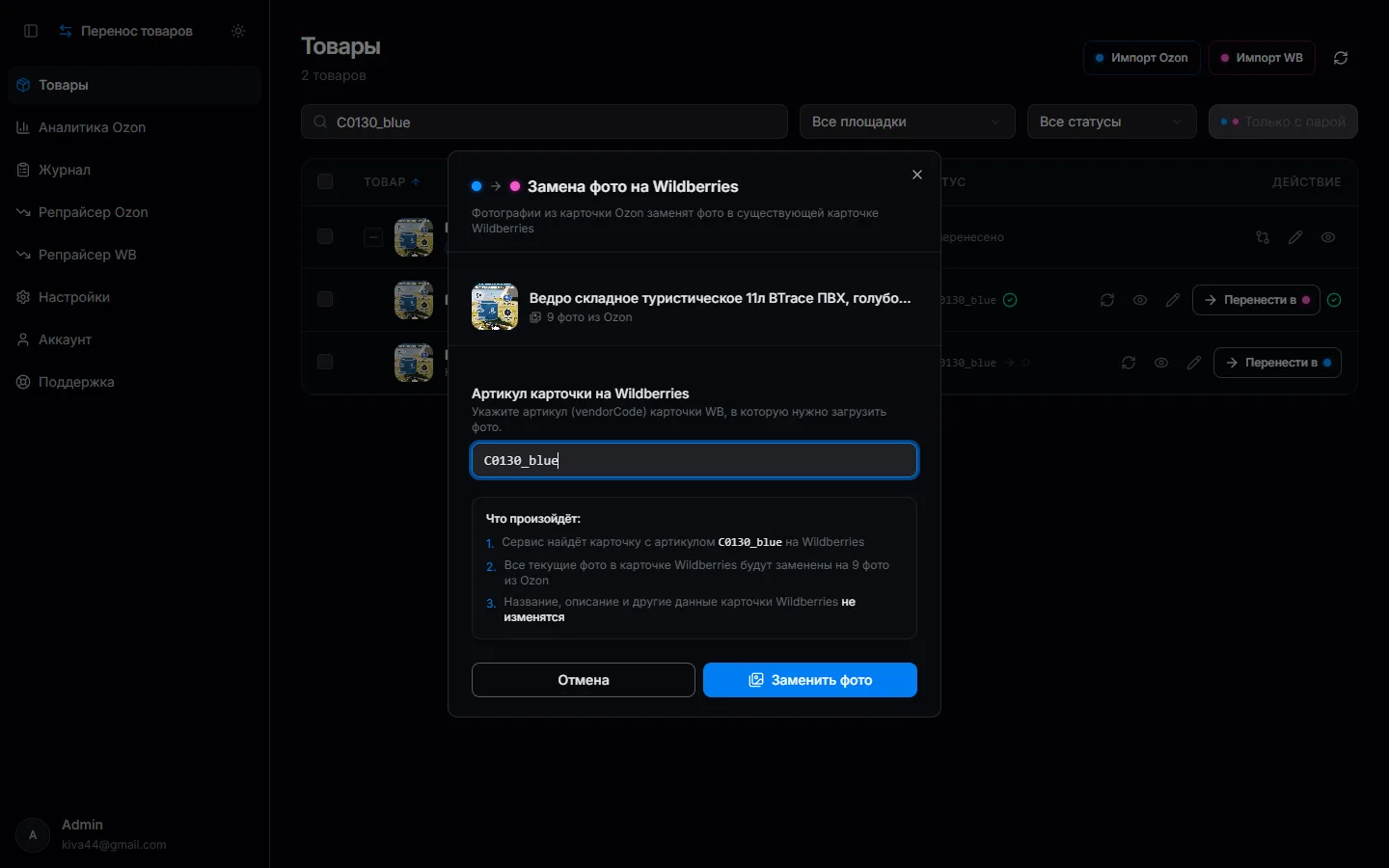
Task: Open the Все статусы dropdown
Action: (1112, 122)
